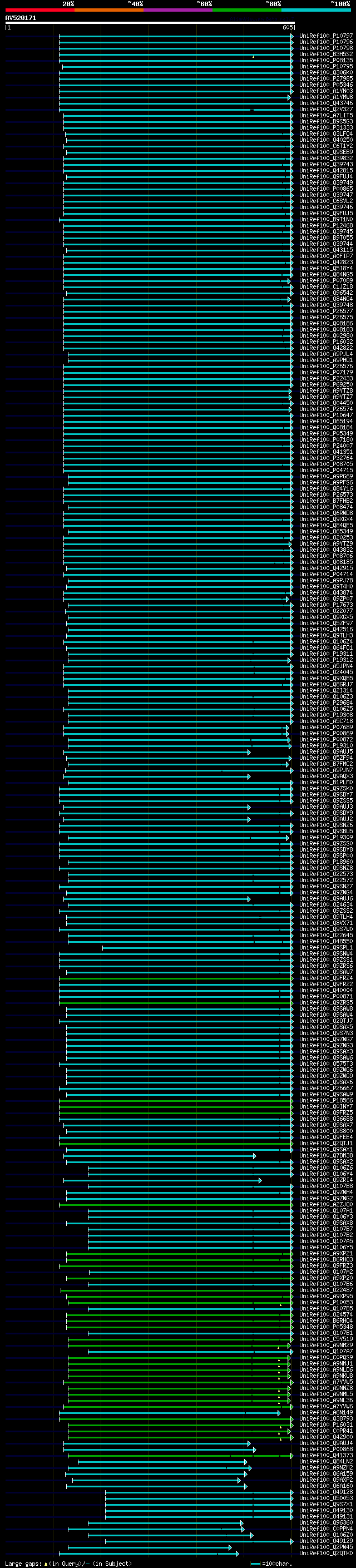Select hit label UniRef100_Q43746

click(326, 103)
